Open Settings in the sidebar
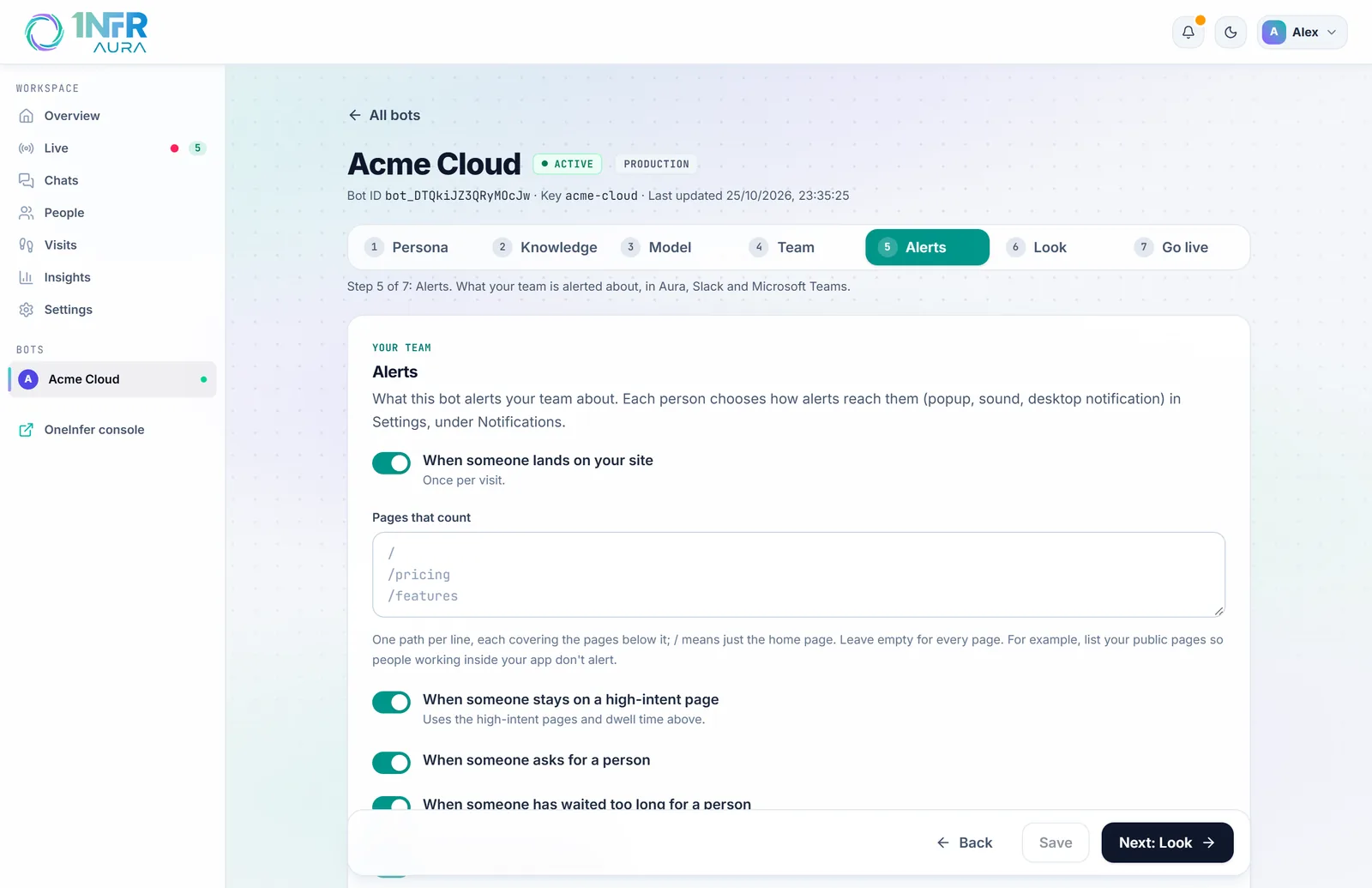The width and height of the screenshot is (1372, 888). (112, 310)
